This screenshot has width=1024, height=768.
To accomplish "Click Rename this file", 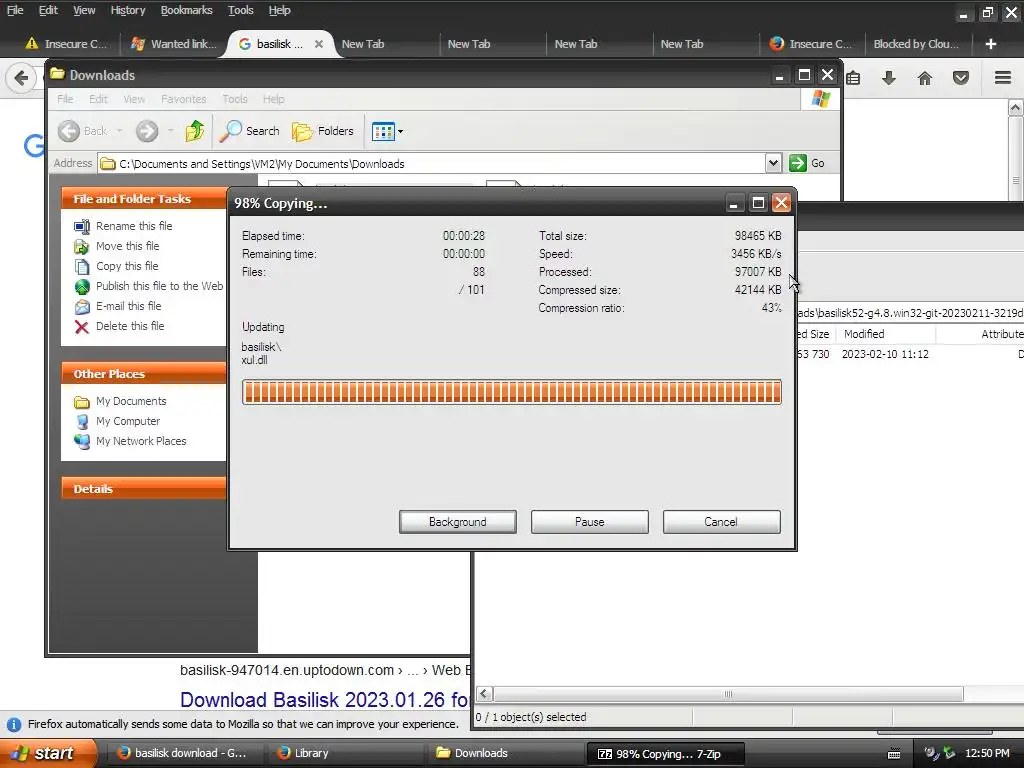I will click(x=134, y=226).
